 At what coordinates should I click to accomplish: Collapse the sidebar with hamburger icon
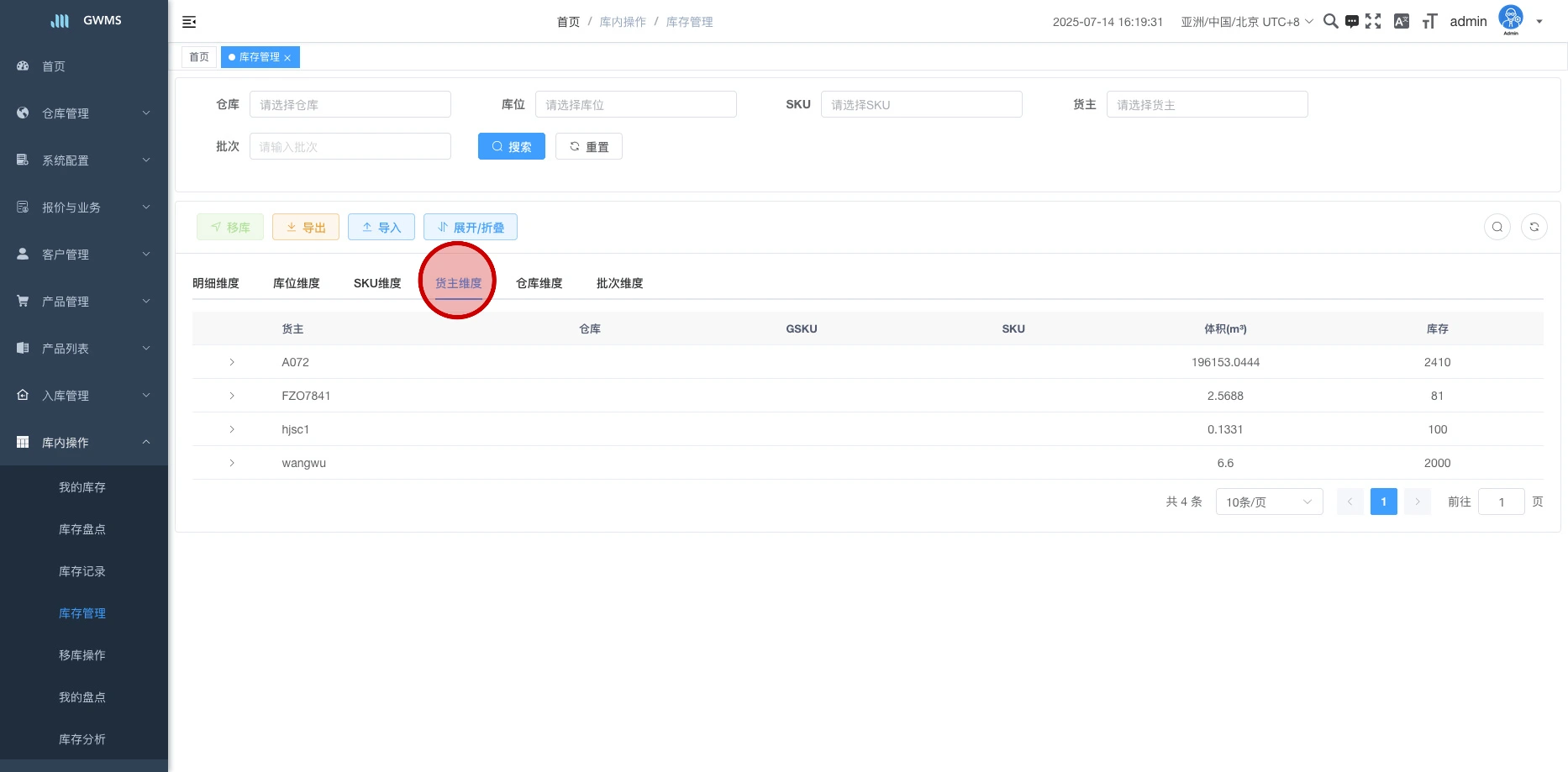[x=189, y=22]
